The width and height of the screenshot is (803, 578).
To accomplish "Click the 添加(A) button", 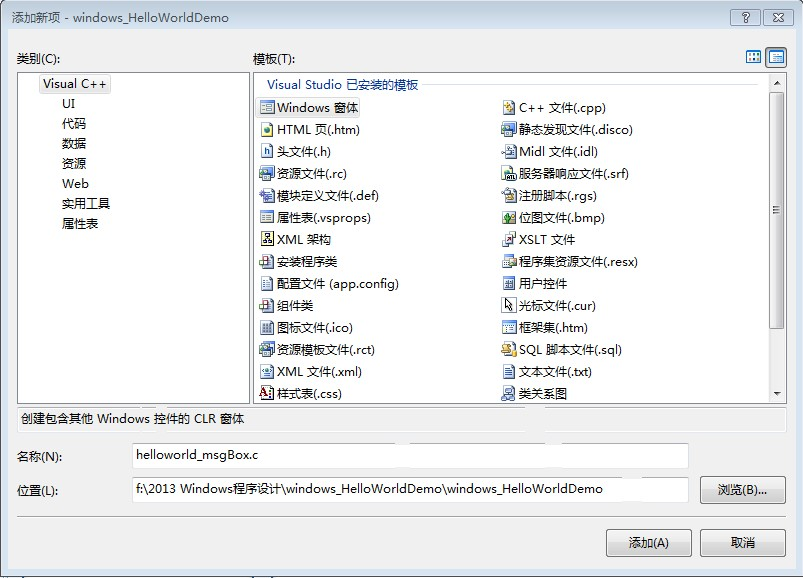I will (x=648, y=543).
